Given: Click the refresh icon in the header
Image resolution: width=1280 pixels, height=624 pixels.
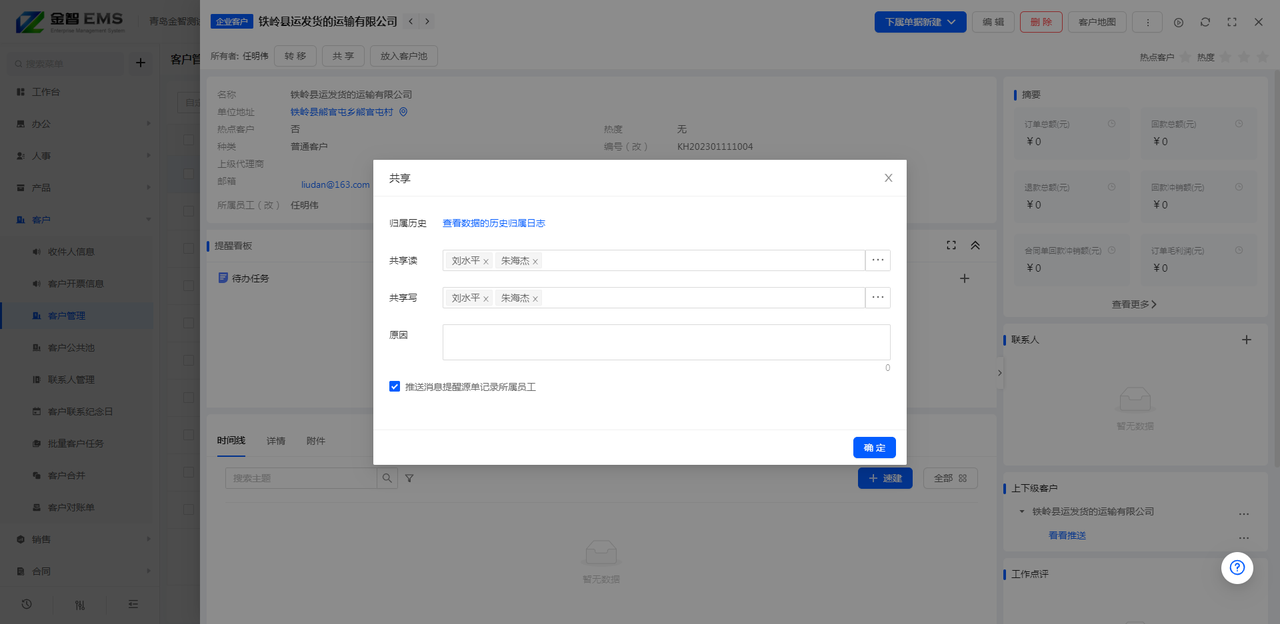Looking at the screenshot, I should pyautogui.click(x=1205, y=22).
